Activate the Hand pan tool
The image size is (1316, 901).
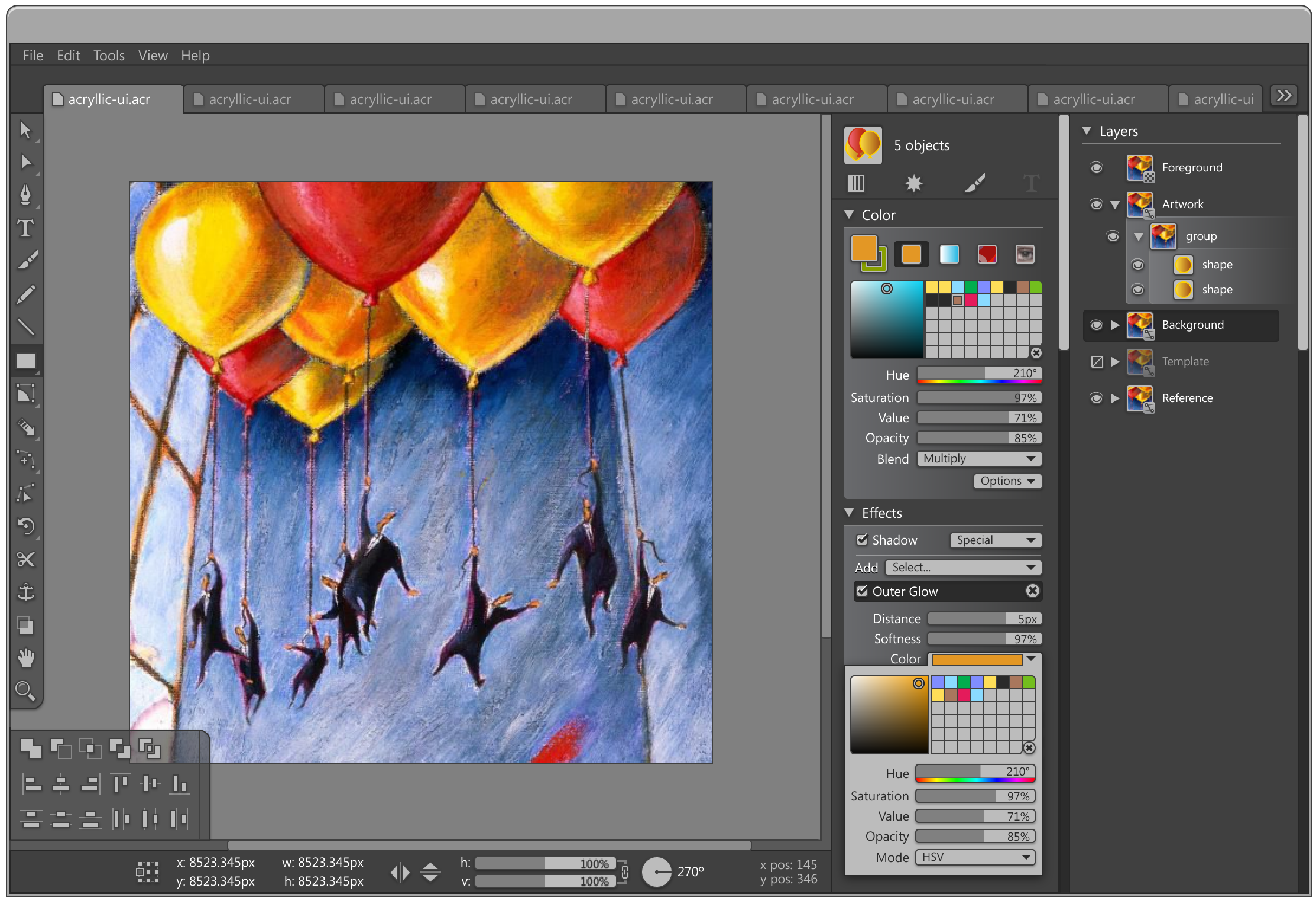point(25,657)
